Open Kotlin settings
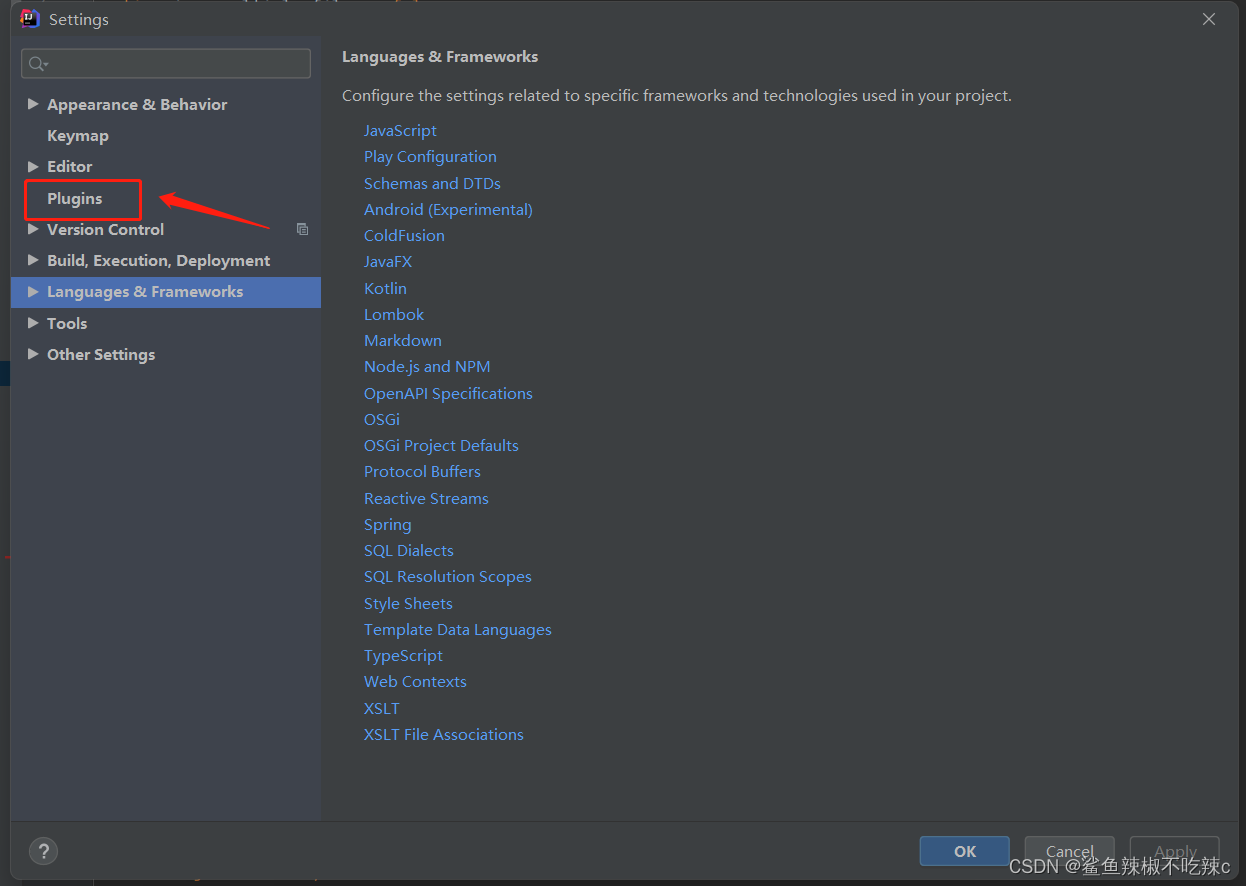The image size is (1246, 886). pos(385,288)
